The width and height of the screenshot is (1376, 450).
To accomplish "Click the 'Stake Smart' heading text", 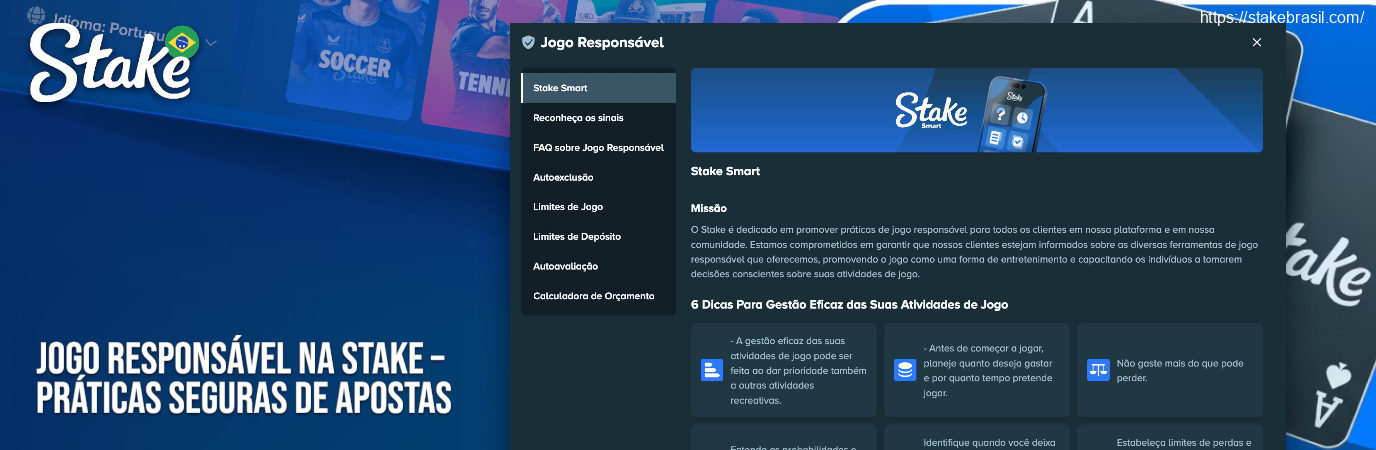I will coord(725,171).
